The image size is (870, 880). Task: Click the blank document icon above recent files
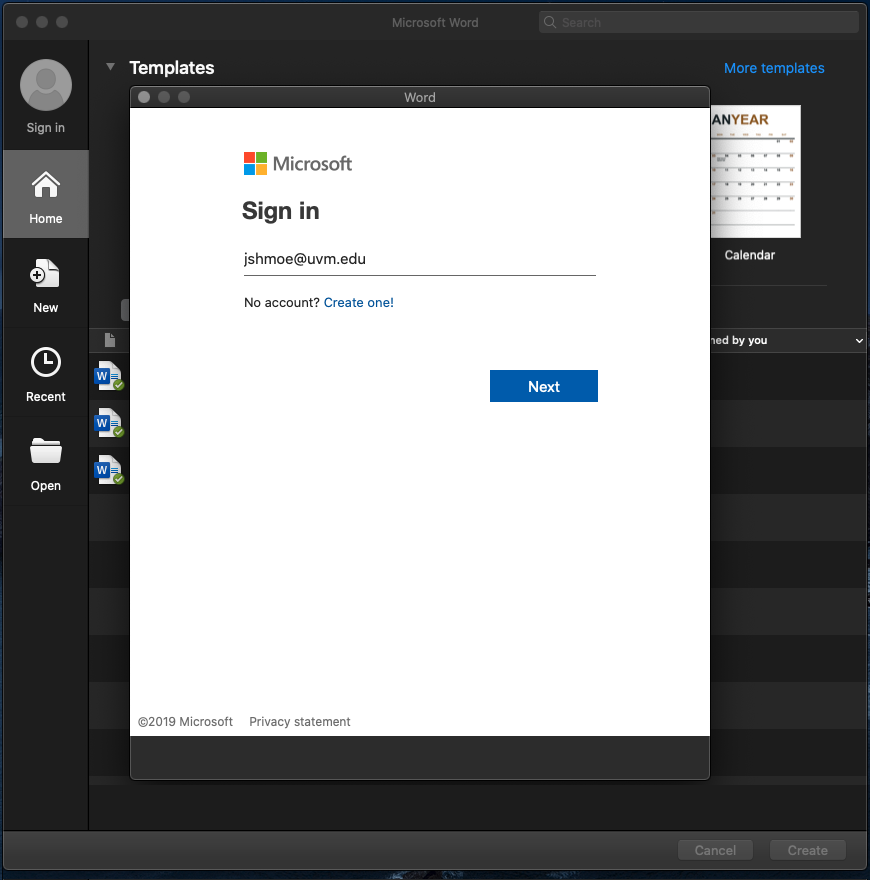click(x=109, y=340)
